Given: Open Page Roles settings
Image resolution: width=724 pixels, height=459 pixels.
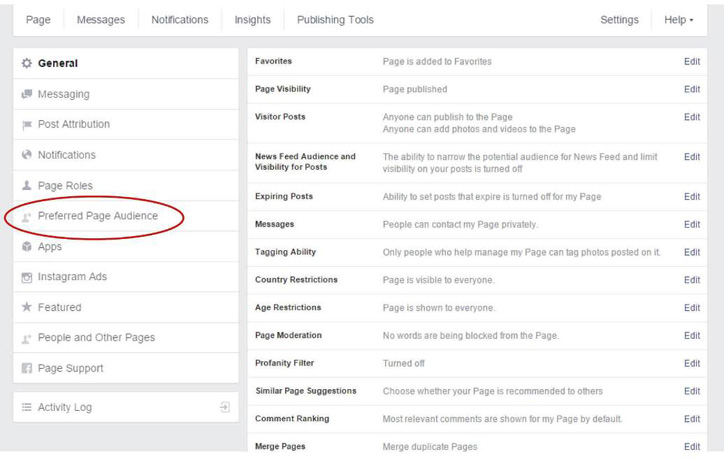Looking at the screenshot, I should (126, 185).
